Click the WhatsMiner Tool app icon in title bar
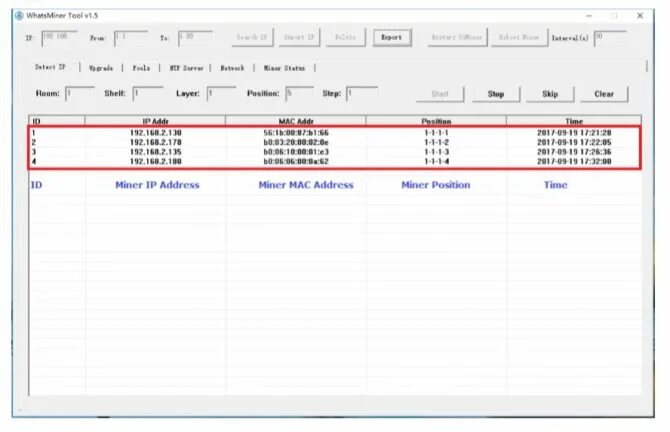This screenshot has width=670, height=432. pyautogui.click(x=19, y=16)
